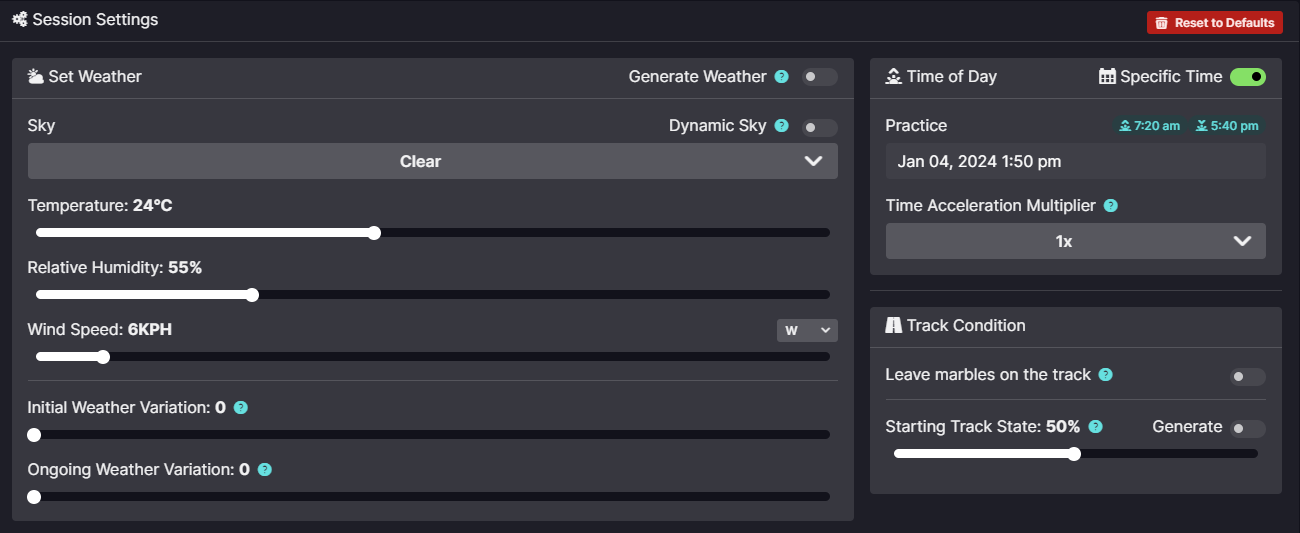Enable the Generate Weather toggle
The width and height of the screenshot is (1300, 533).
(819, 77)
